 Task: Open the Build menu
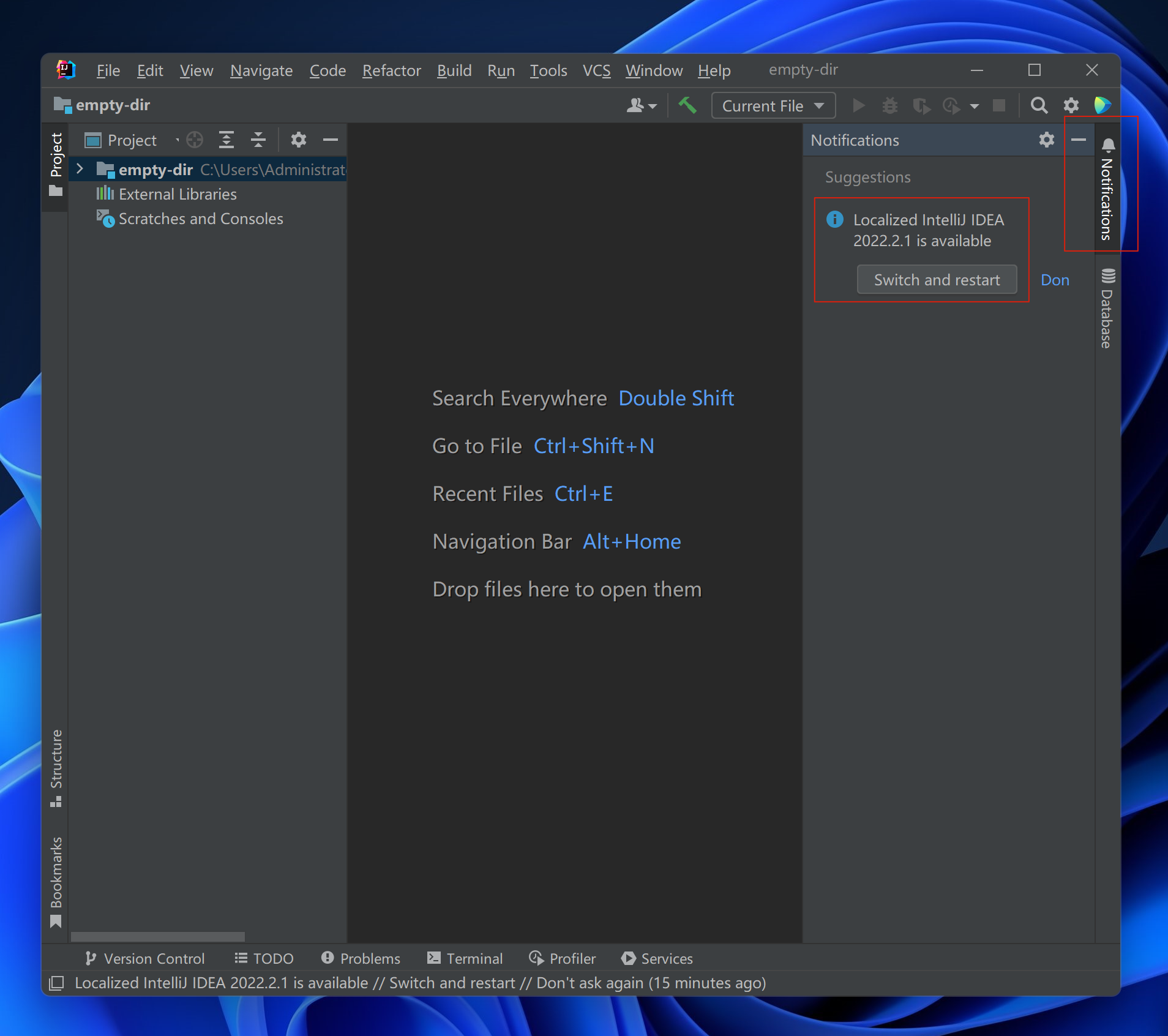click(454, 70)
